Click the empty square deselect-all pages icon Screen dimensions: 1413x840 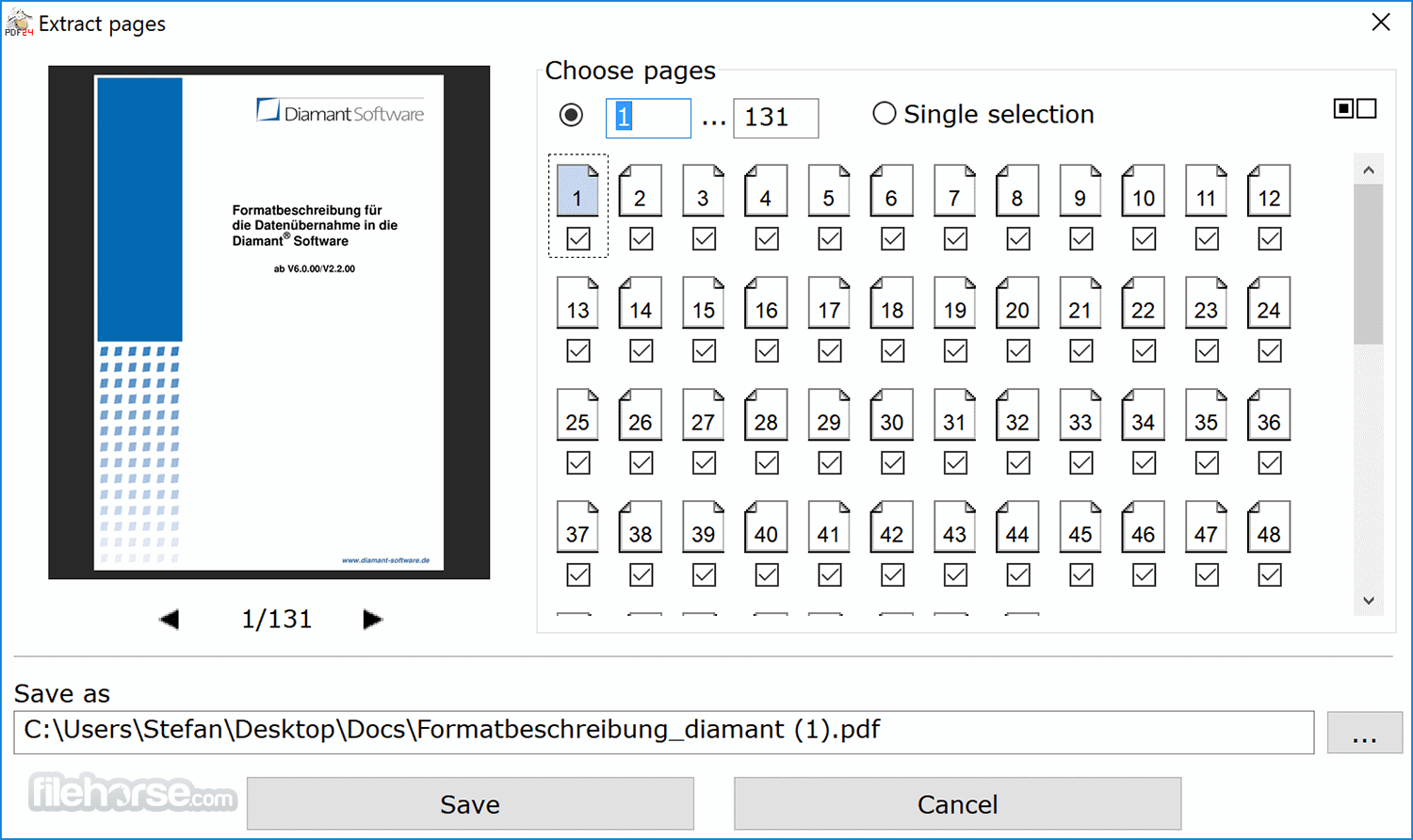coord(1367,108)
